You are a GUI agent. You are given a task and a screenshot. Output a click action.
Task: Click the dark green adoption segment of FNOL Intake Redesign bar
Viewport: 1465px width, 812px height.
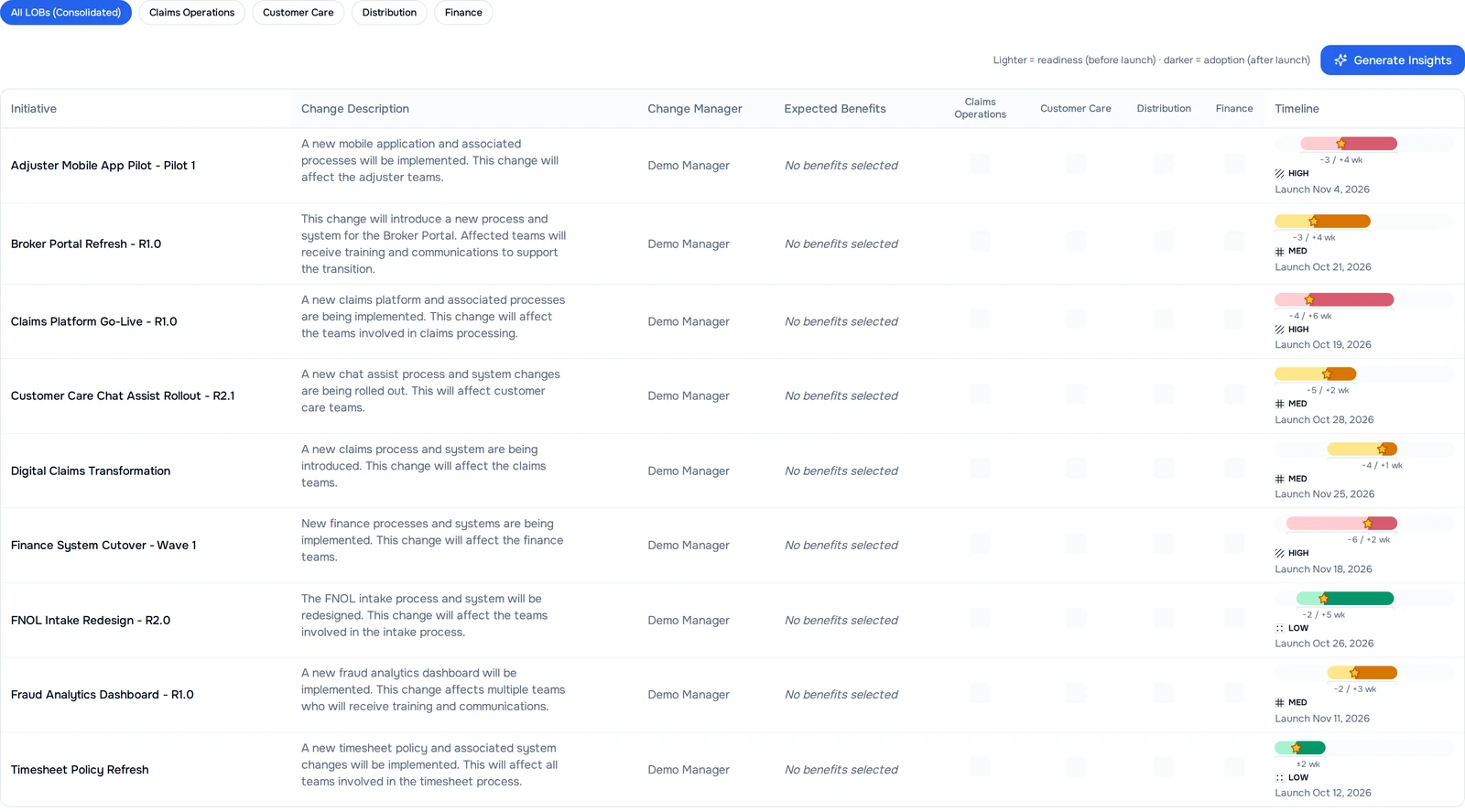[x=1361, y=599]
